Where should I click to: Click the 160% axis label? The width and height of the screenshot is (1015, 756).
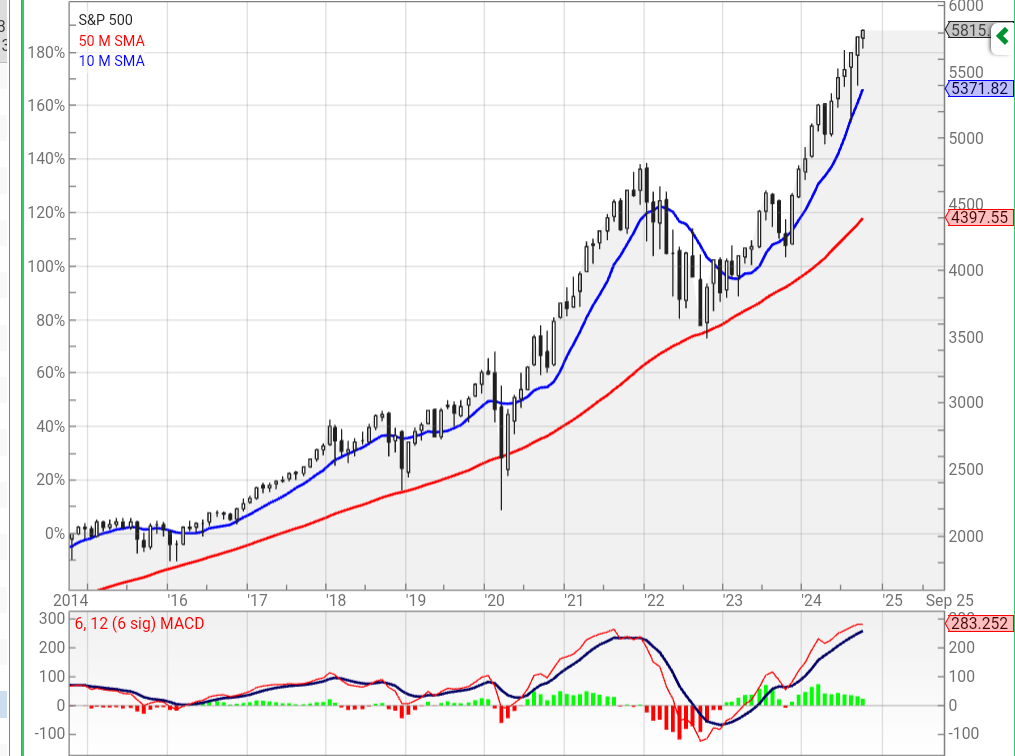point(46,106)
